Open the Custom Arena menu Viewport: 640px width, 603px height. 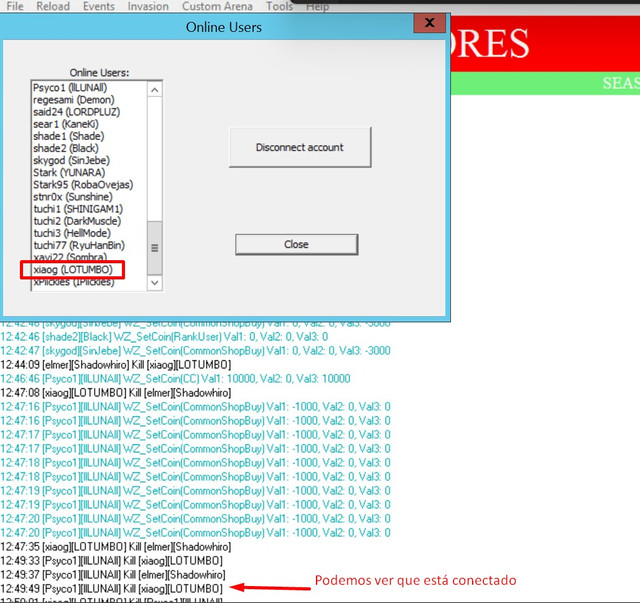(x=217, y=6)
